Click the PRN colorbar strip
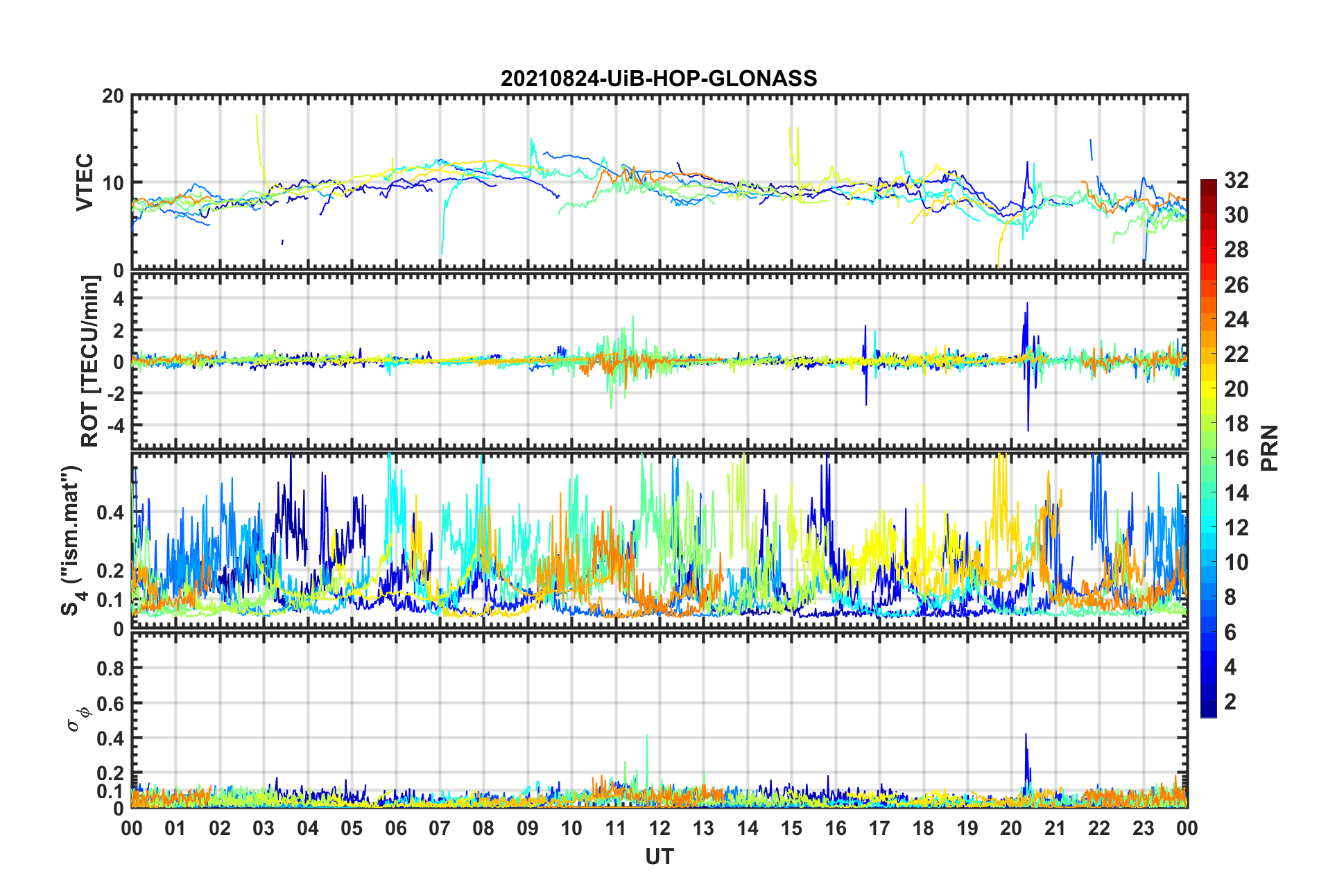 (x=1209, y=448)
